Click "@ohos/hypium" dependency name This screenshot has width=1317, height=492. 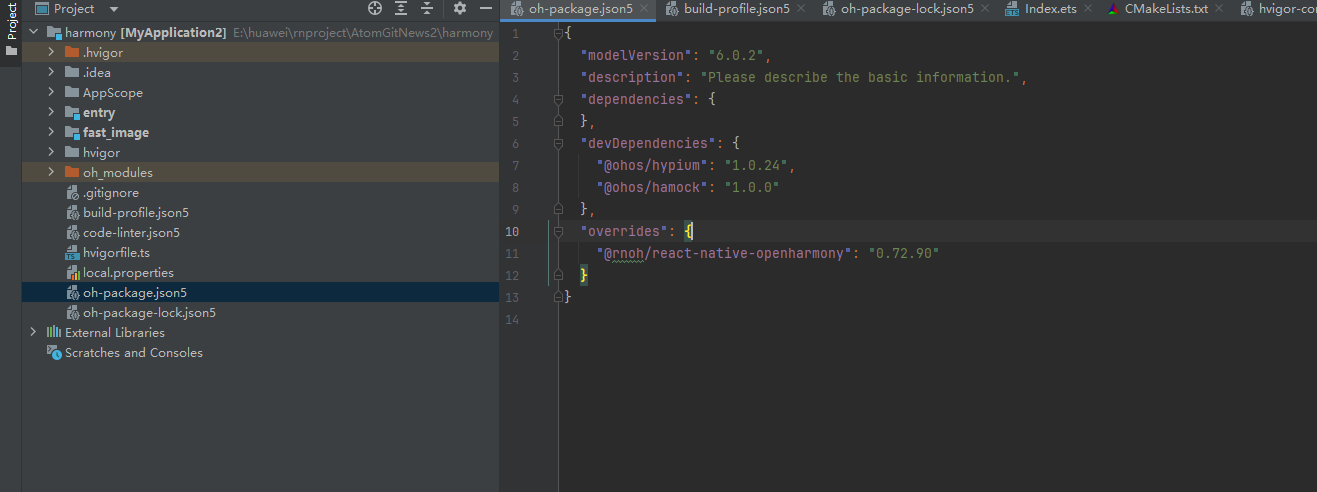click(x=652, y=165)
